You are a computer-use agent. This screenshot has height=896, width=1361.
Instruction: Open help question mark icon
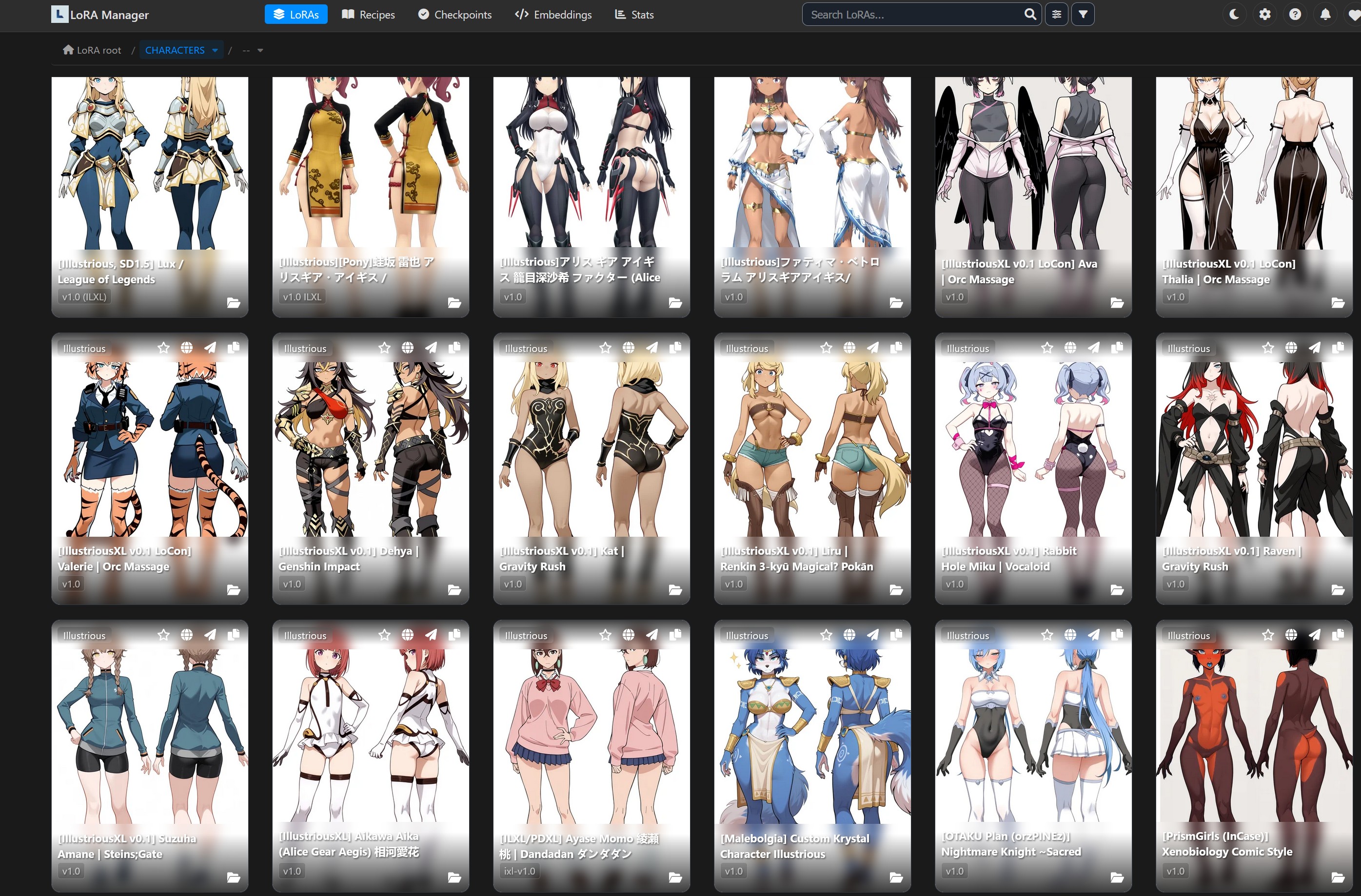click(x=1295, y=14)
